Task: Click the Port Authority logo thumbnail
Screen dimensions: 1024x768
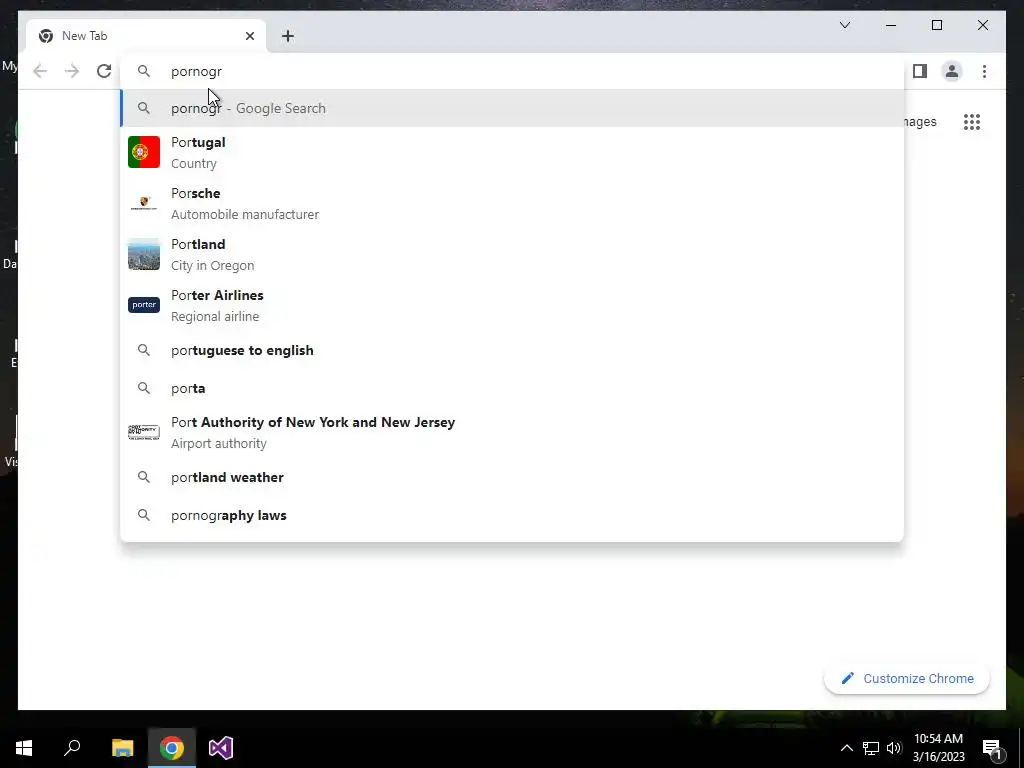Action: pos(144,432)
